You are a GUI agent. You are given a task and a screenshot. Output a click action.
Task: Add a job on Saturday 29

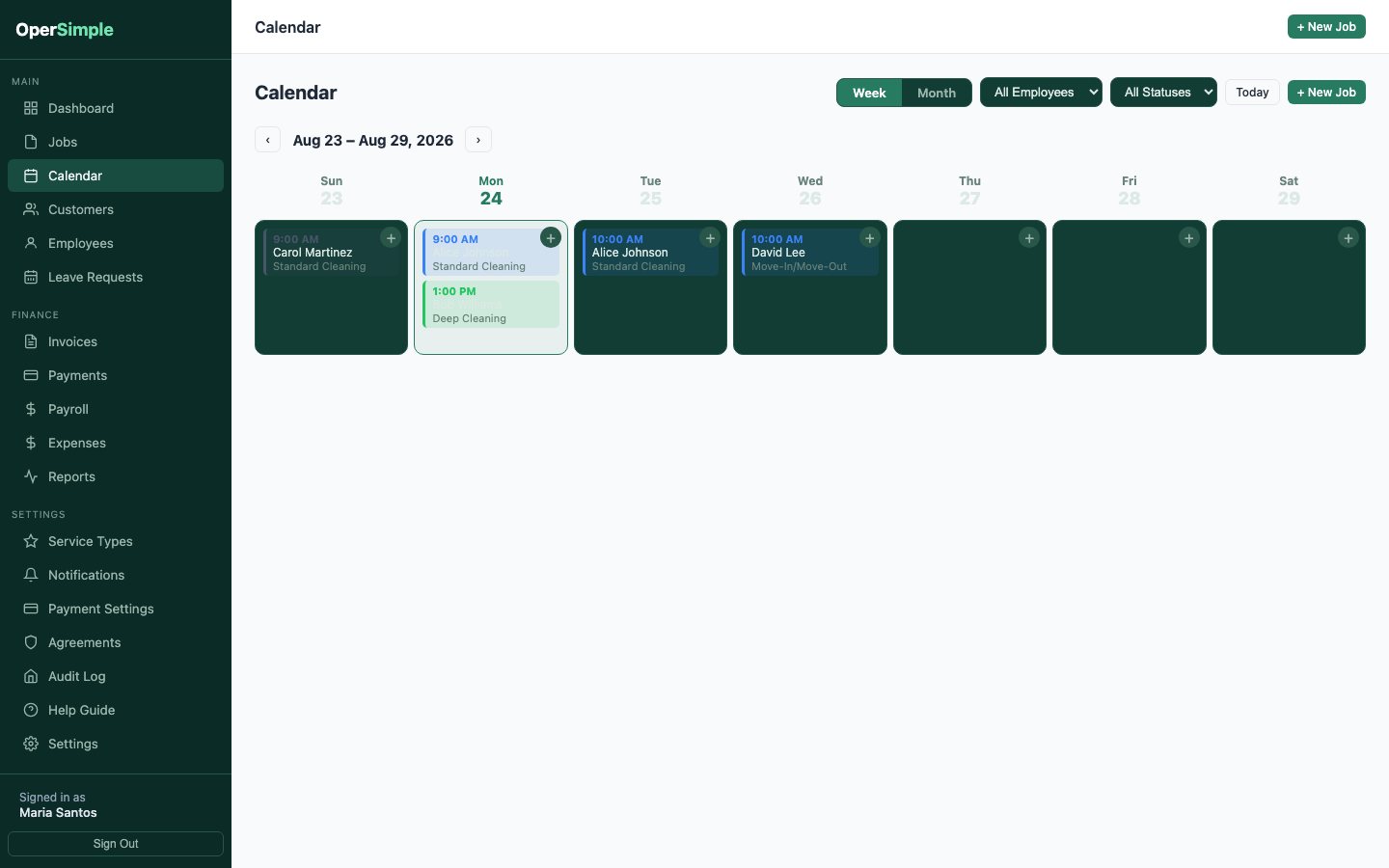[x=1348, y=238]
